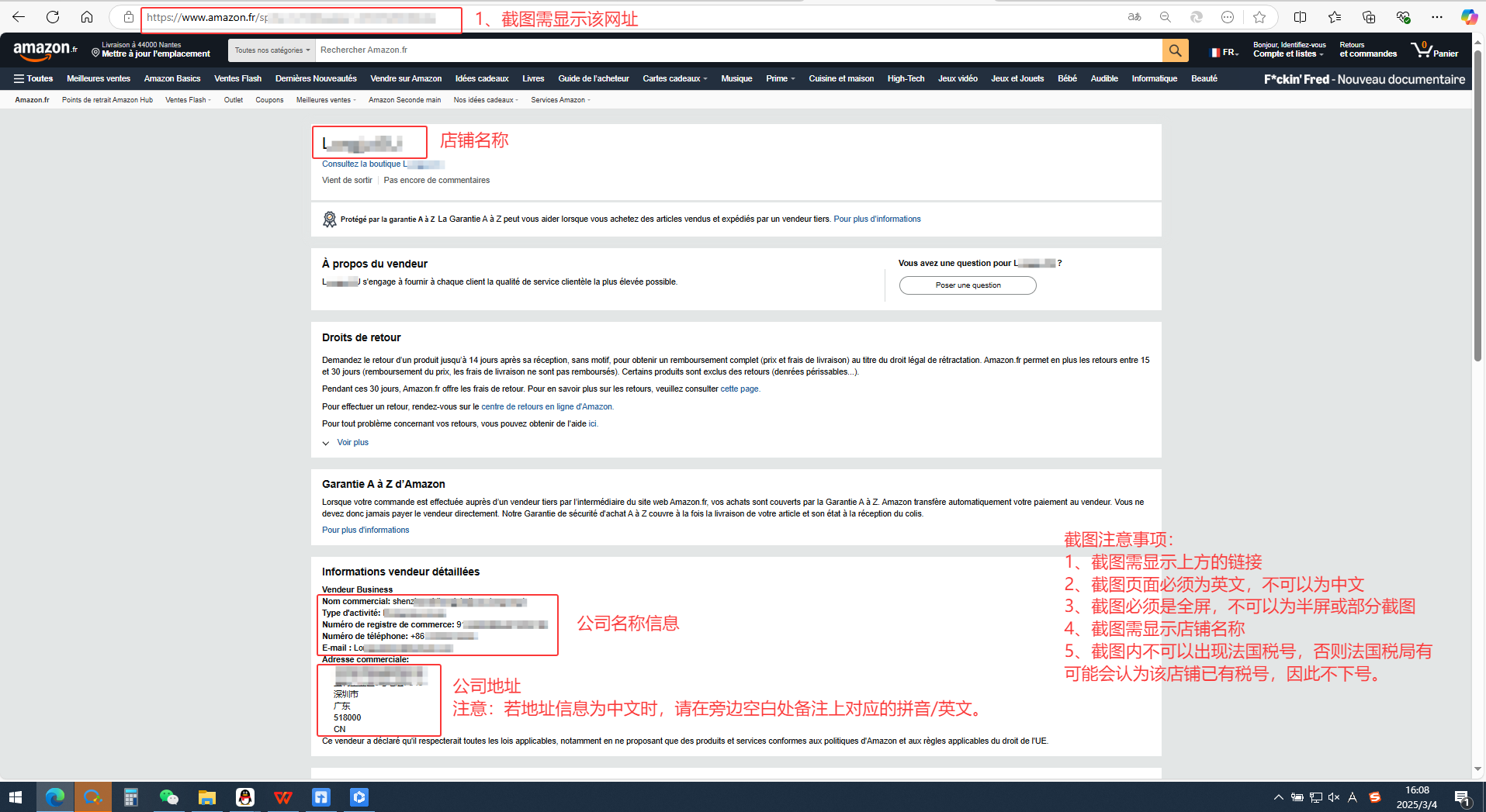This screenshot has width=1486, height=812.
Task: Expand the FR language selector
Action: (x=1224, y=52)
